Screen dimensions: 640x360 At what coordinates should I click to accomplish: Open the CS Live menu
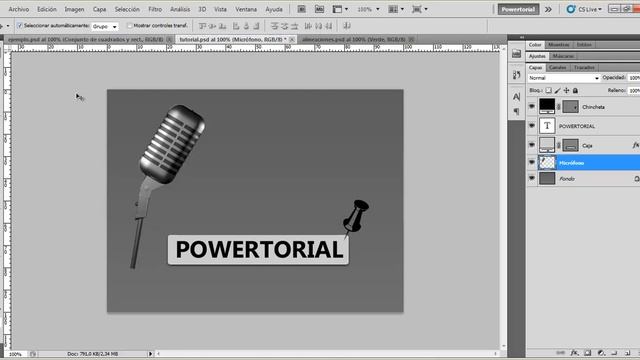click(x=584, y=9)
